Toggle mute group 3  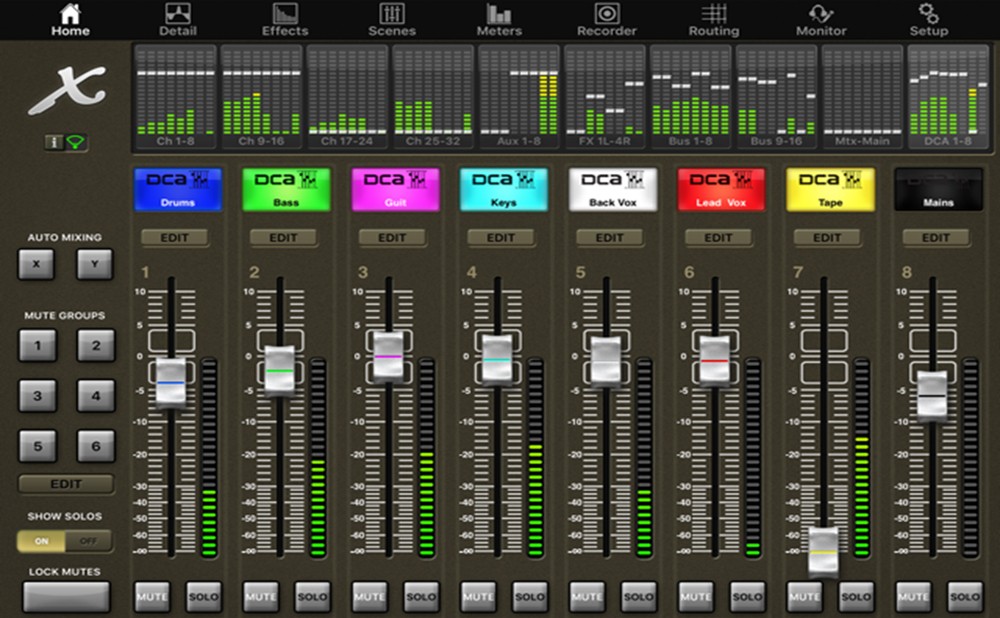point(37,396)
